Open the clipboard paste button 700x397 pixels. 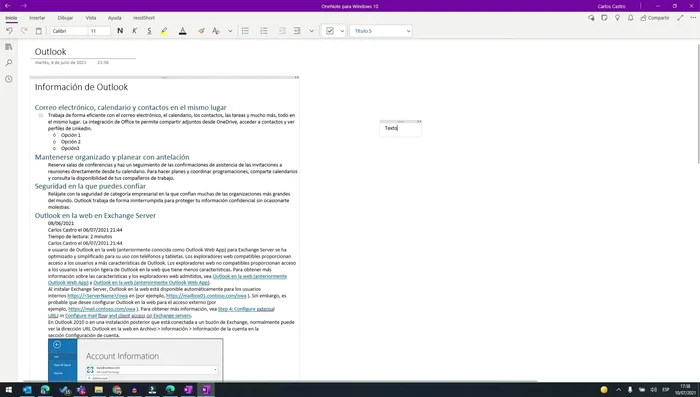coord(39,31)
